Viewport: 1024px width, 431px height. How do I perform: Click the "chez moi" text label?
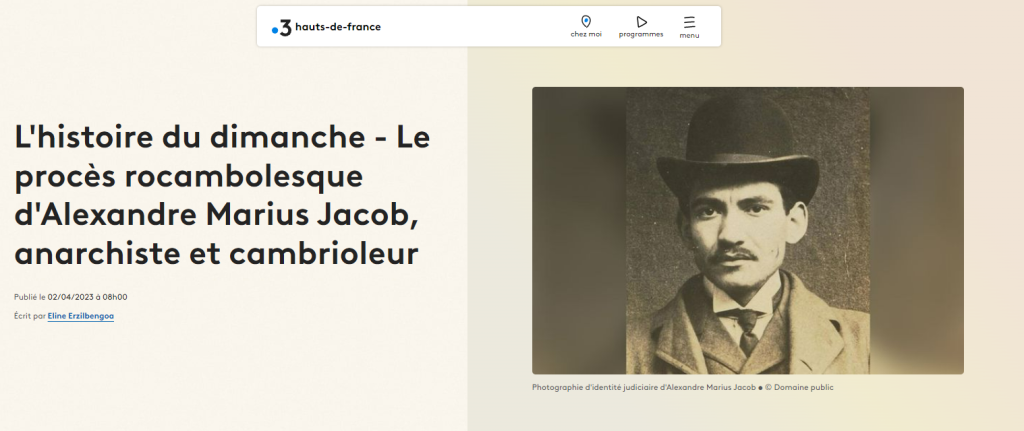click(586, 35)
